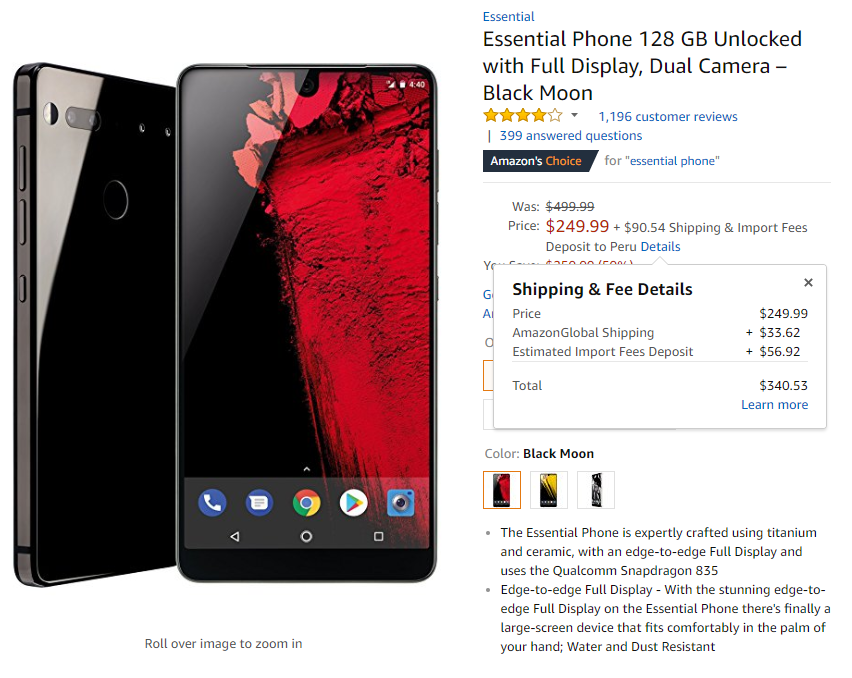Click Learn more in fee details

pyautogui.click(x=774, y=405)
